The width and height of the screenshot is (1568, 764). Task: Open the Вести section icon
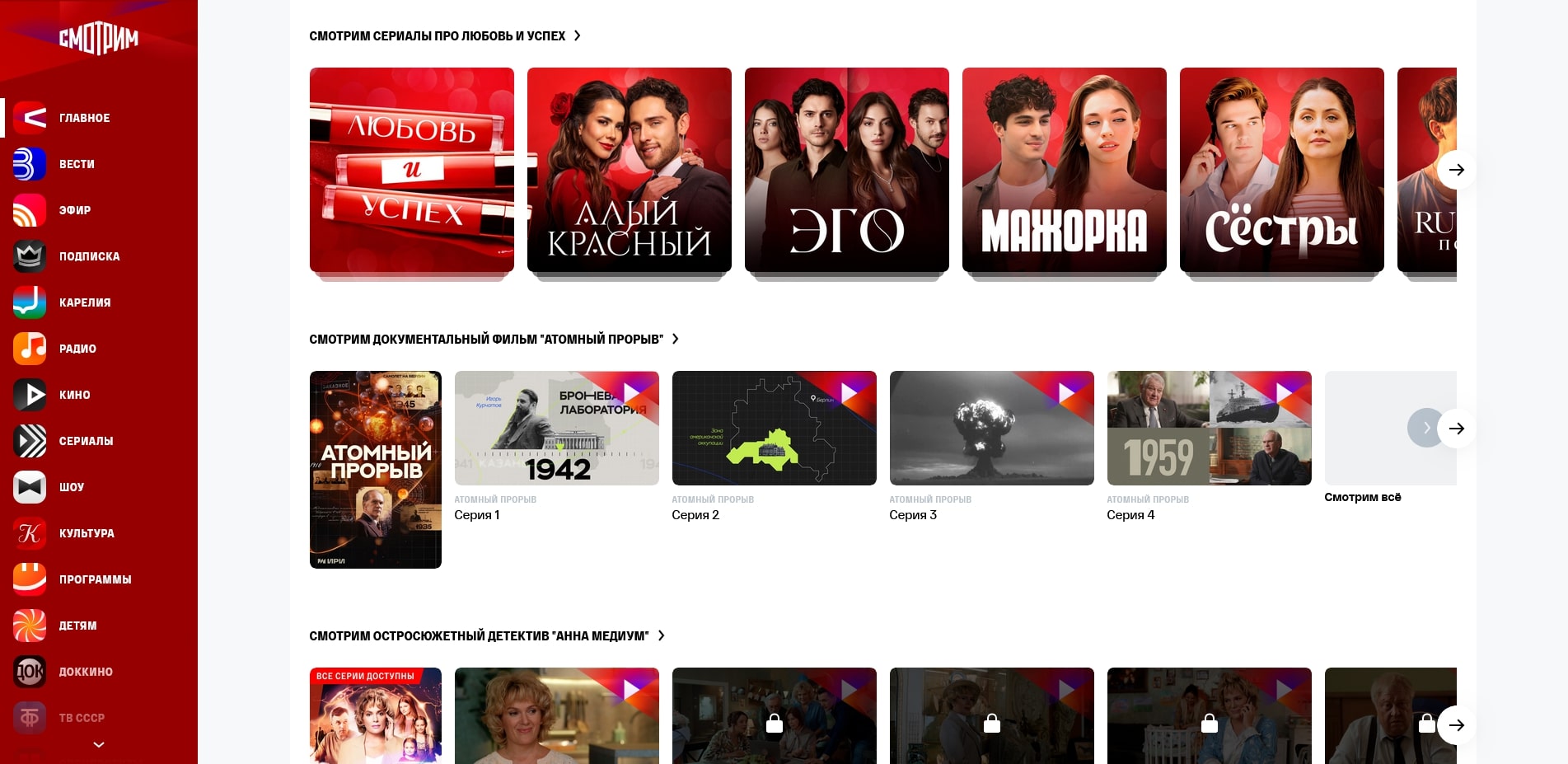click(30, 164)
